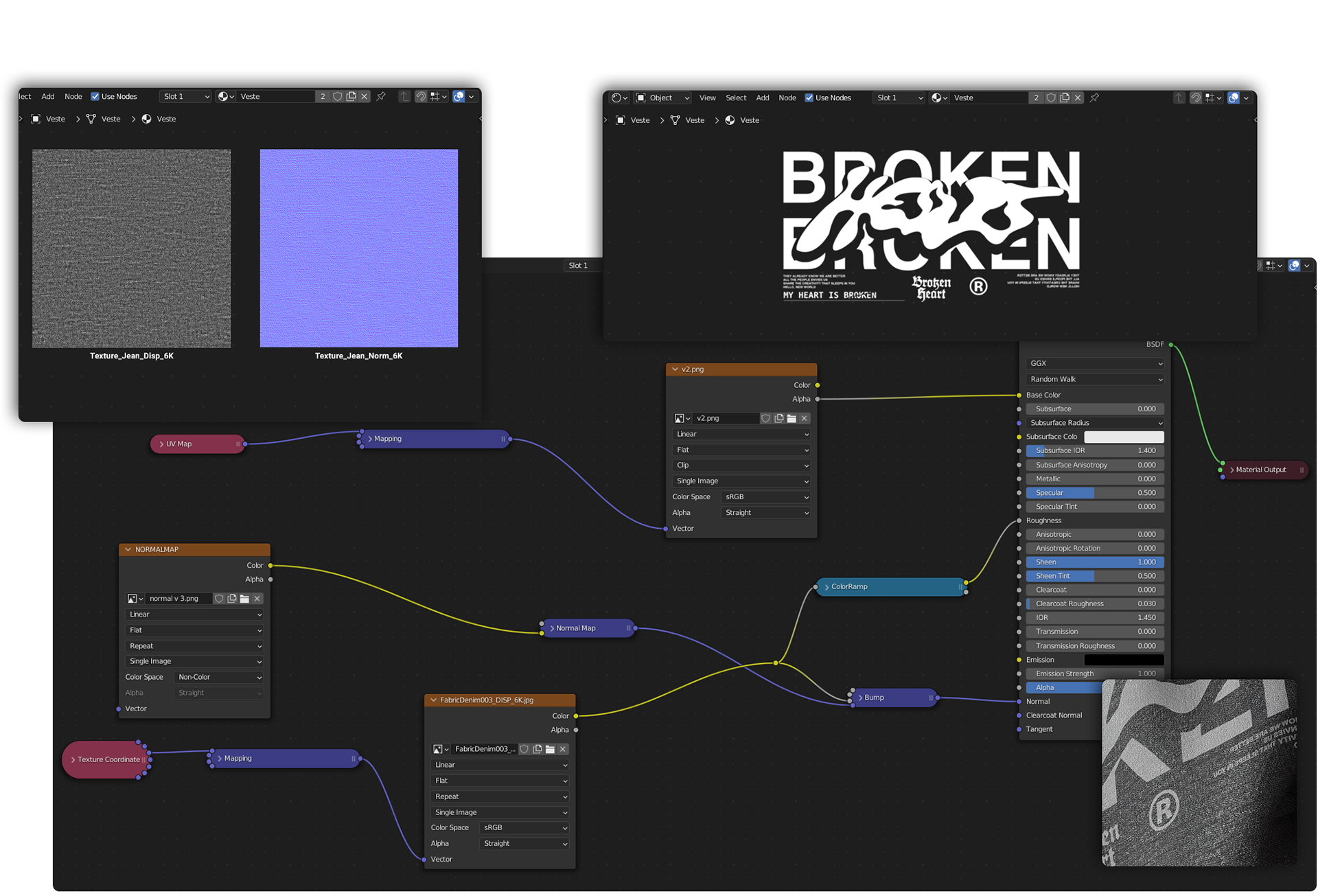
Task: Unlink normal v 3.png with X icon
Action: tap(257, 599)
